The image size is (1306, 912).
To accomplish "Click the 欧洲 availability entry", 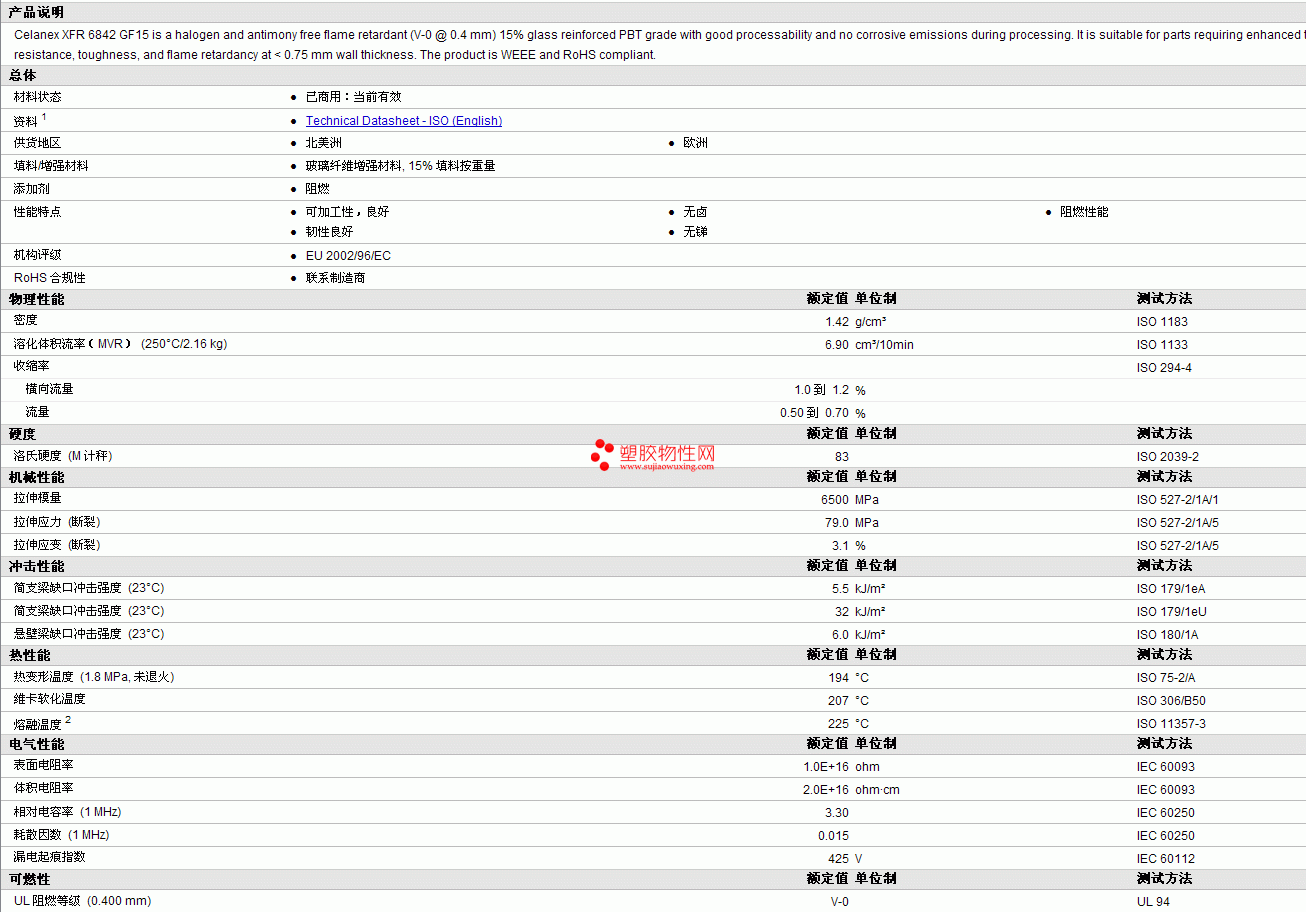I will [x=696, y=143].
